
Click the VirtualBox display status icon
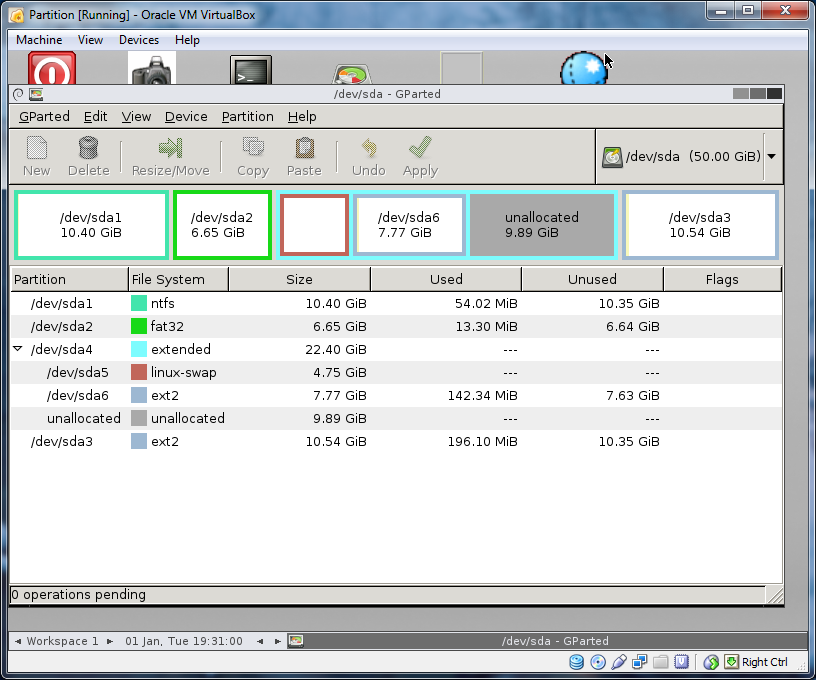click(x=681, y=662)
